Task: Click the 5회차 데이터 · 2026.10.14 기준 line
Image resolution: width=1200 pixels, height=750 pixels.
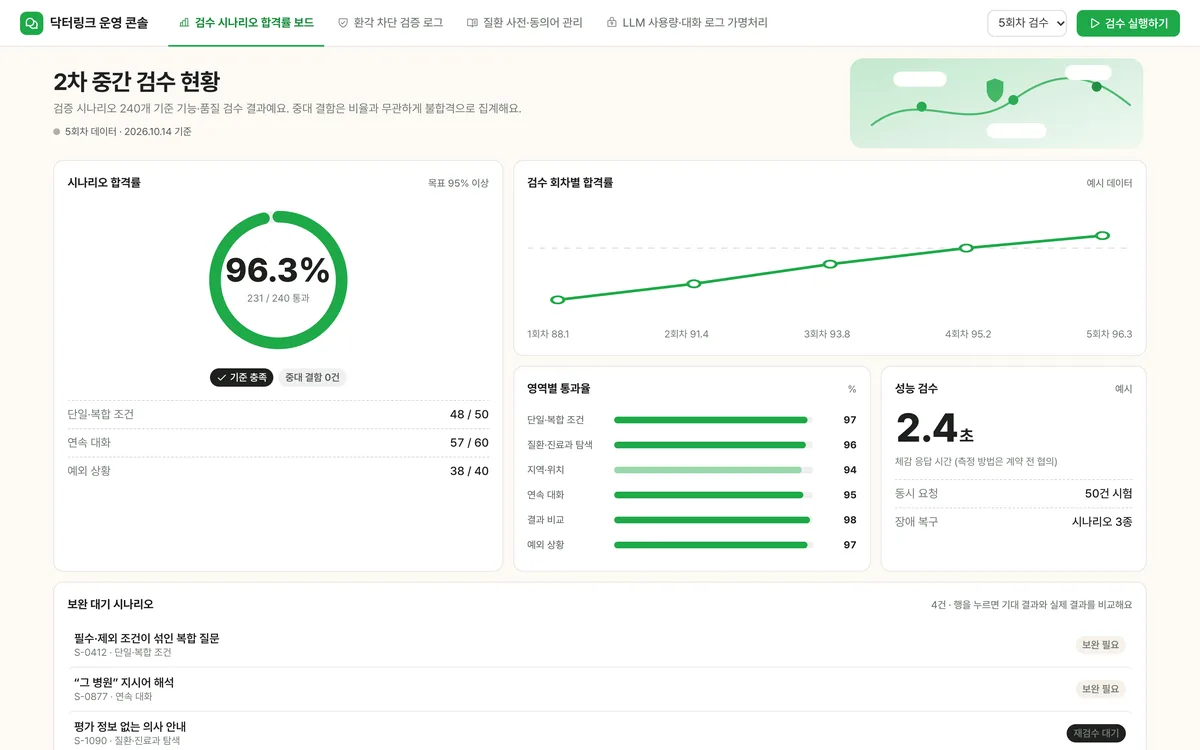Action: pos(122,131)
